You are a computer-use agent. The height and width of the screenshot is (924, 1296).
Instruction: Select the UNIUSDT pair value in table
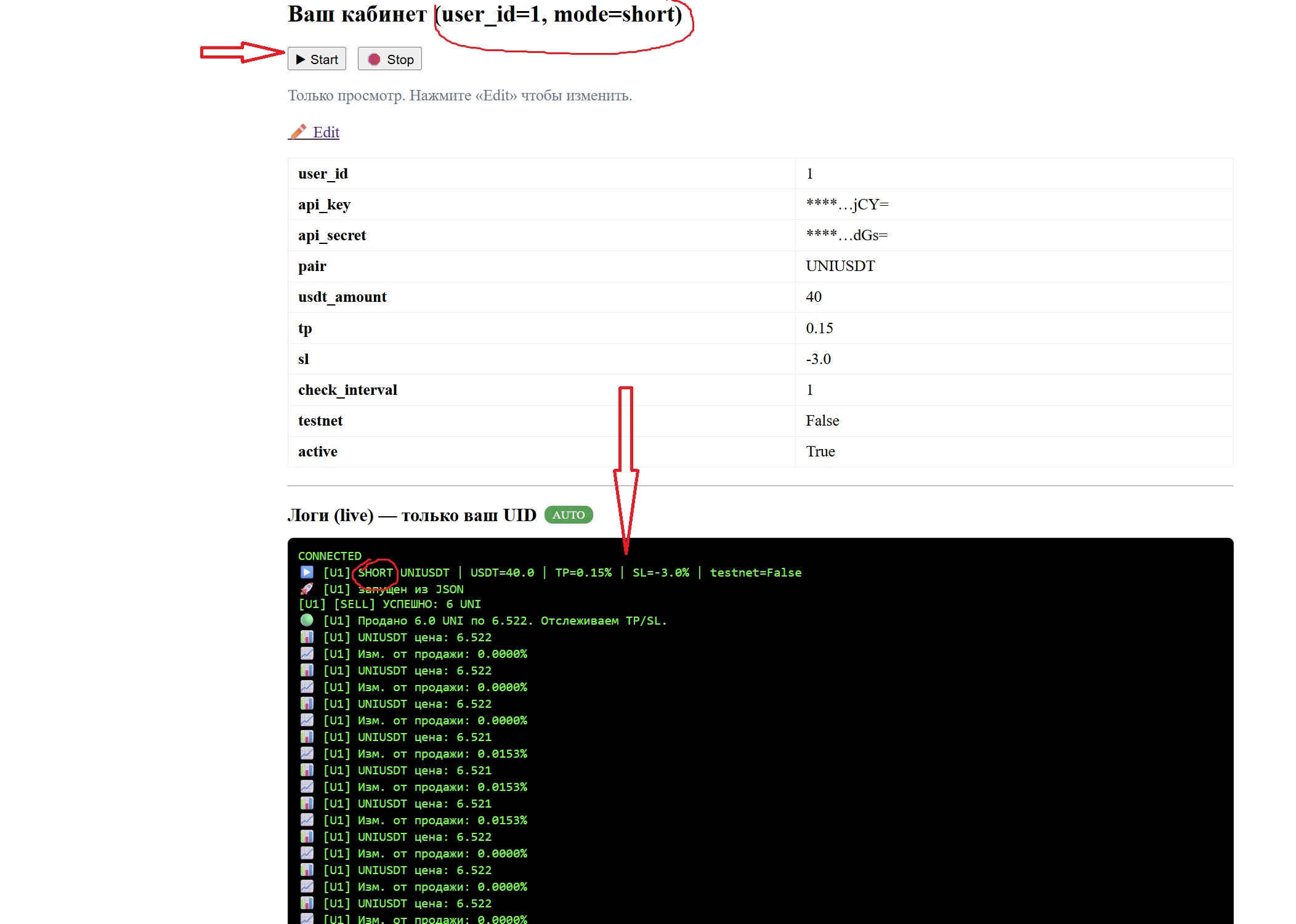tap(840, 266)
